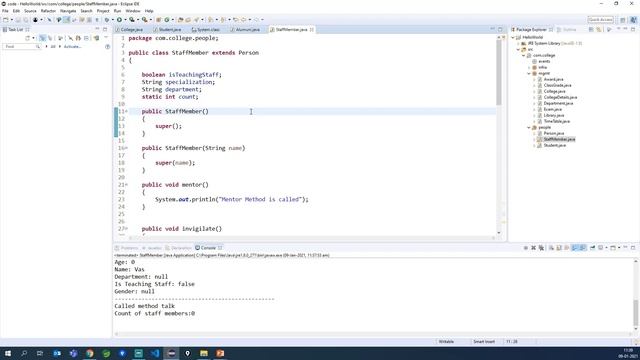The height and width of the screenshot is (360, 640).
Task: Select Award.java in Package Explorer
Action: point(553,79)
